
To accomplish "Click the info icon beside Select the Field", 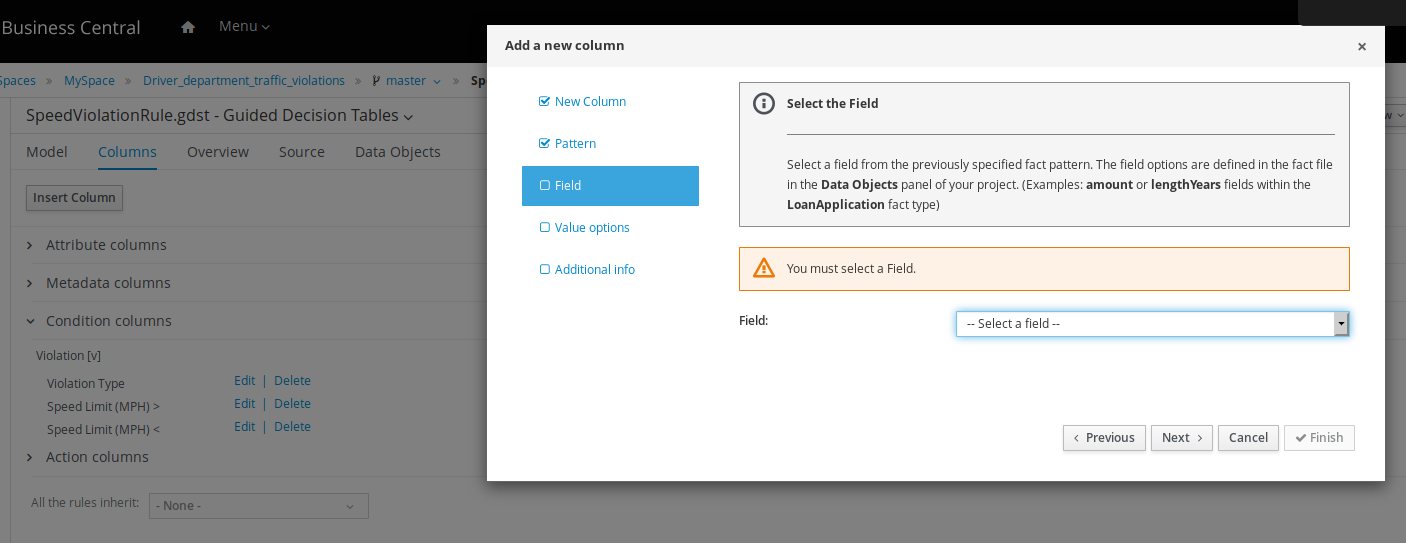I will [764, 103].
